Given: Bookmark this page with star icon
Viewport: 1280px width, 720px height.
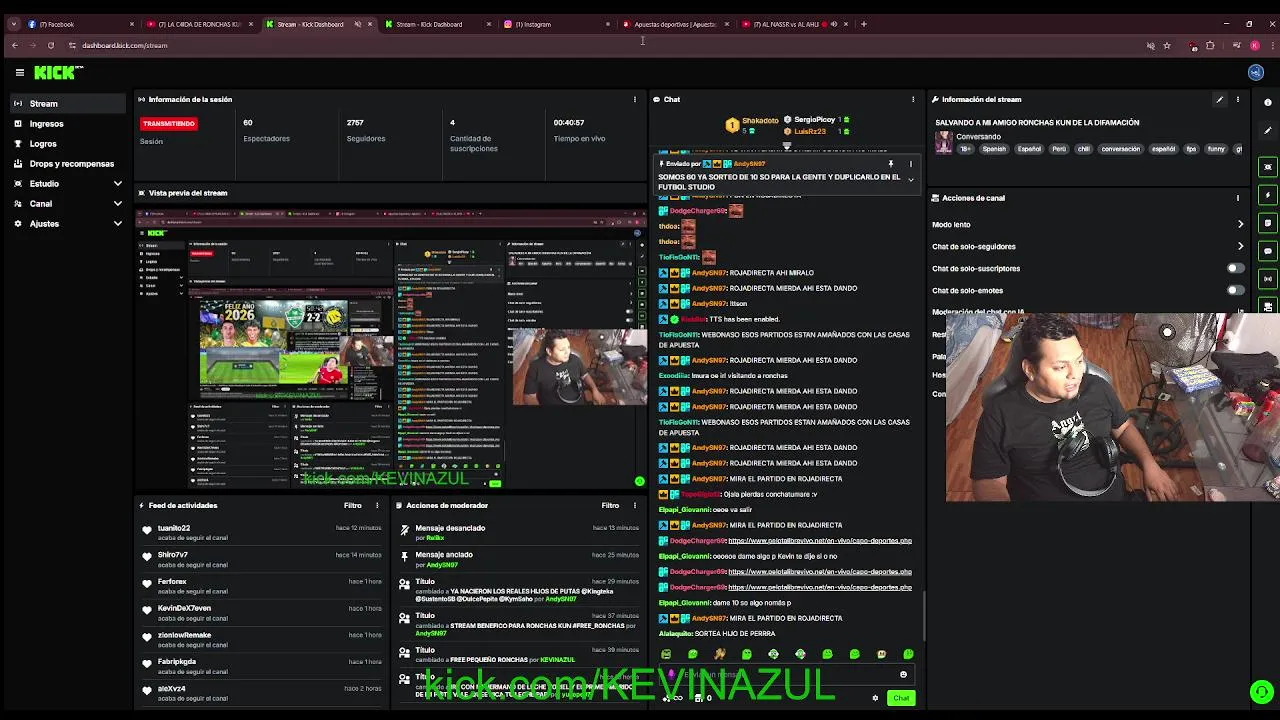Looking at the screenshot, I should click(1167, 45).
